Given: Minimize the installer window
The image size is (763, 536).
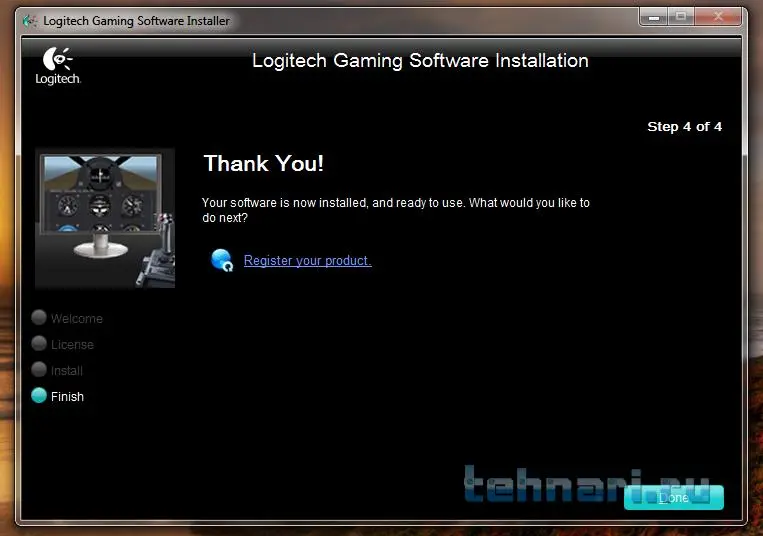Looking at the screenshot, I should tap(654, 17).
